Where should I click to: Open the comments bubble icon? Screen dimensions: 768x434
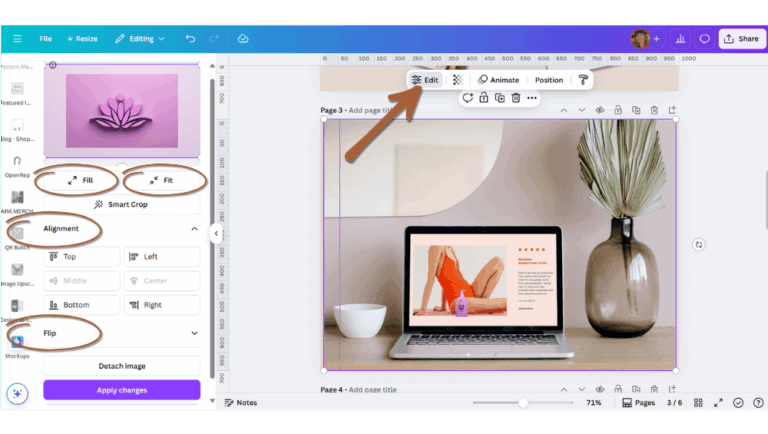click(704, 39)
